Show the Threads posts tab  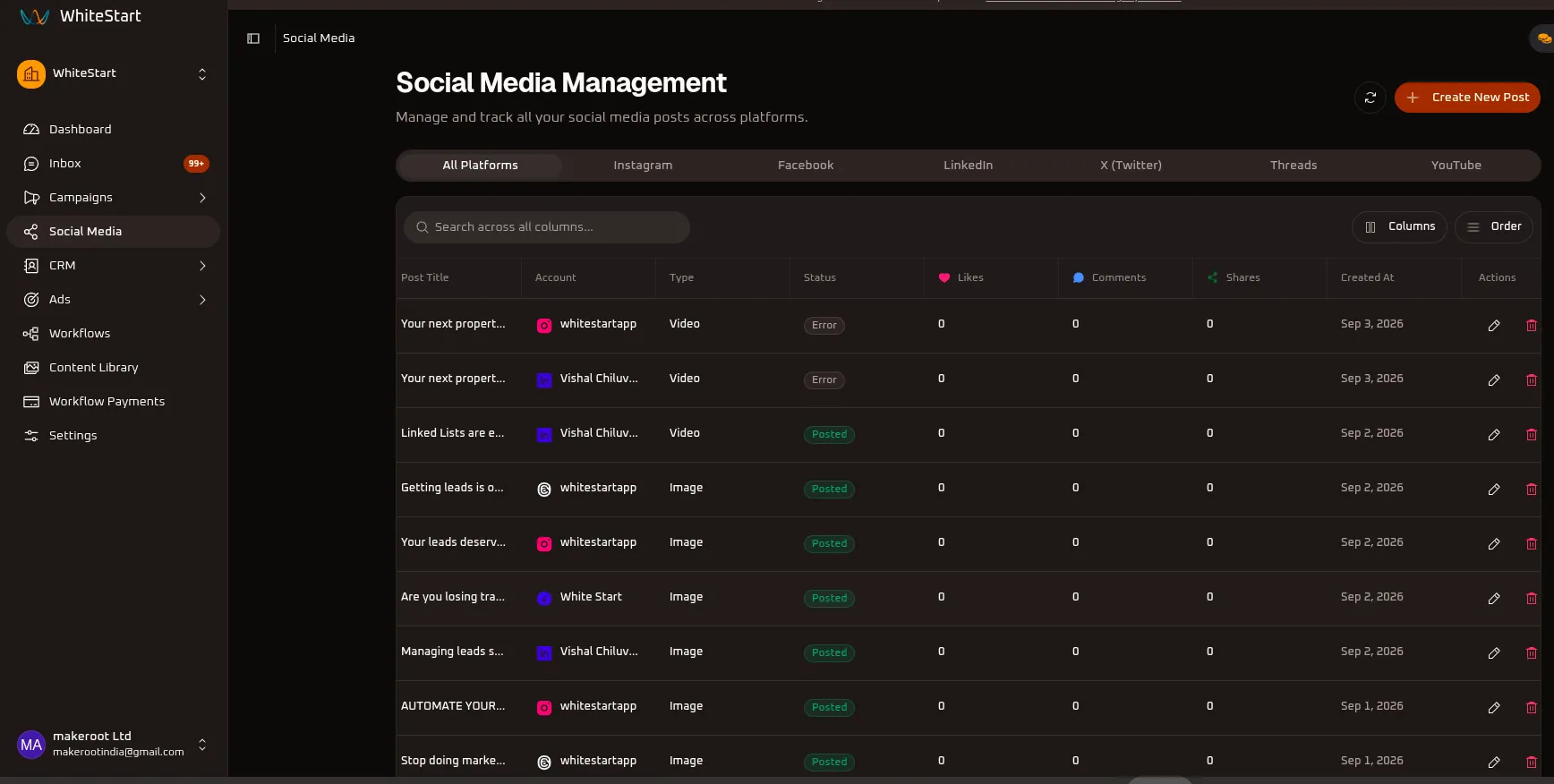coord(1294,166)
